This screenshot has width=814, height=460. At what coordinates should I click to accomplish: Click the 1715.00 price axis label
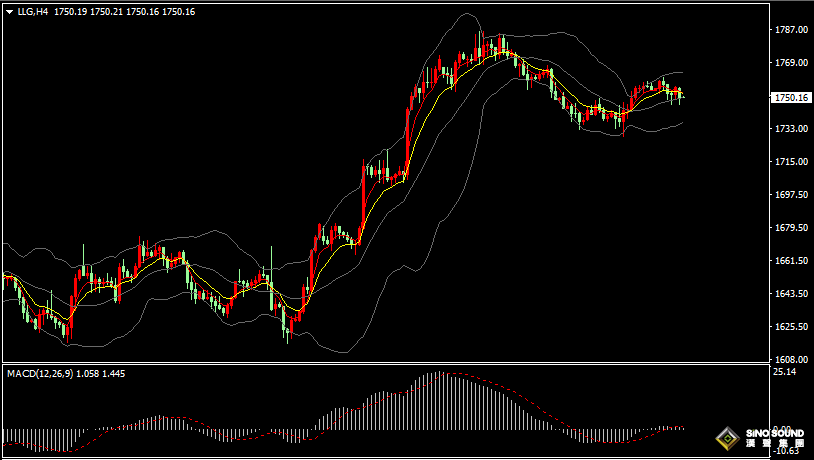point(791,162)
